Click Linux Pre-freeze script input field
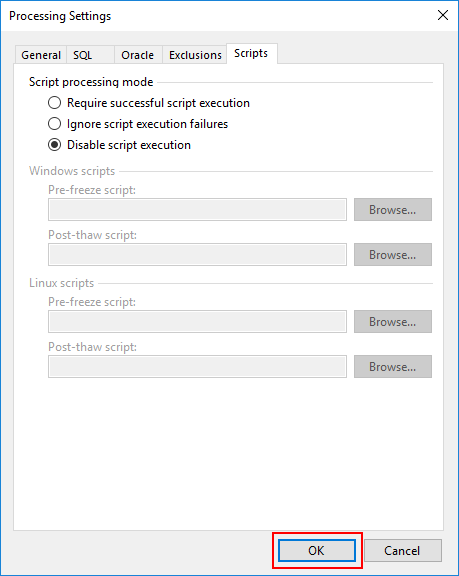 point(197,322)
